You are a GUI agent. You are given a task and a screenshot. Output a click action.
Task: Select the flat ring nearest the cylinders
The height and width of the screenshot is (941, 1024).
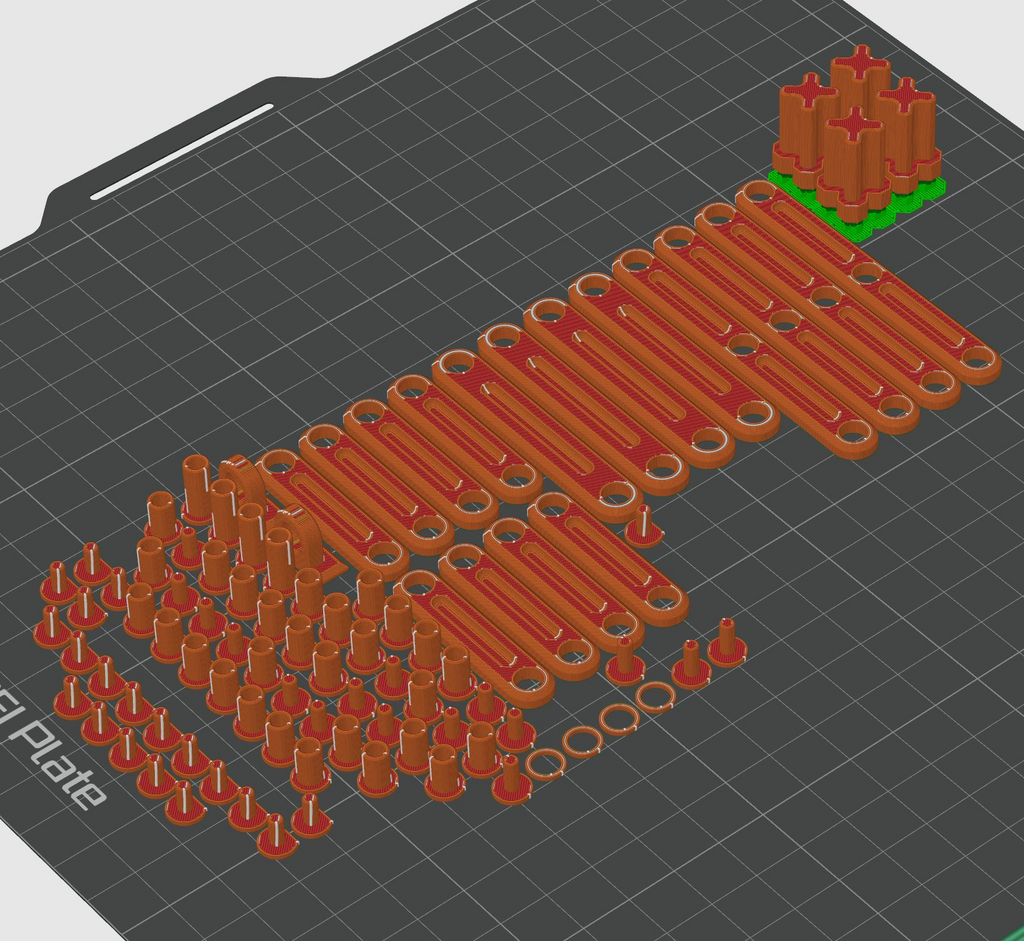pos(543,764)
